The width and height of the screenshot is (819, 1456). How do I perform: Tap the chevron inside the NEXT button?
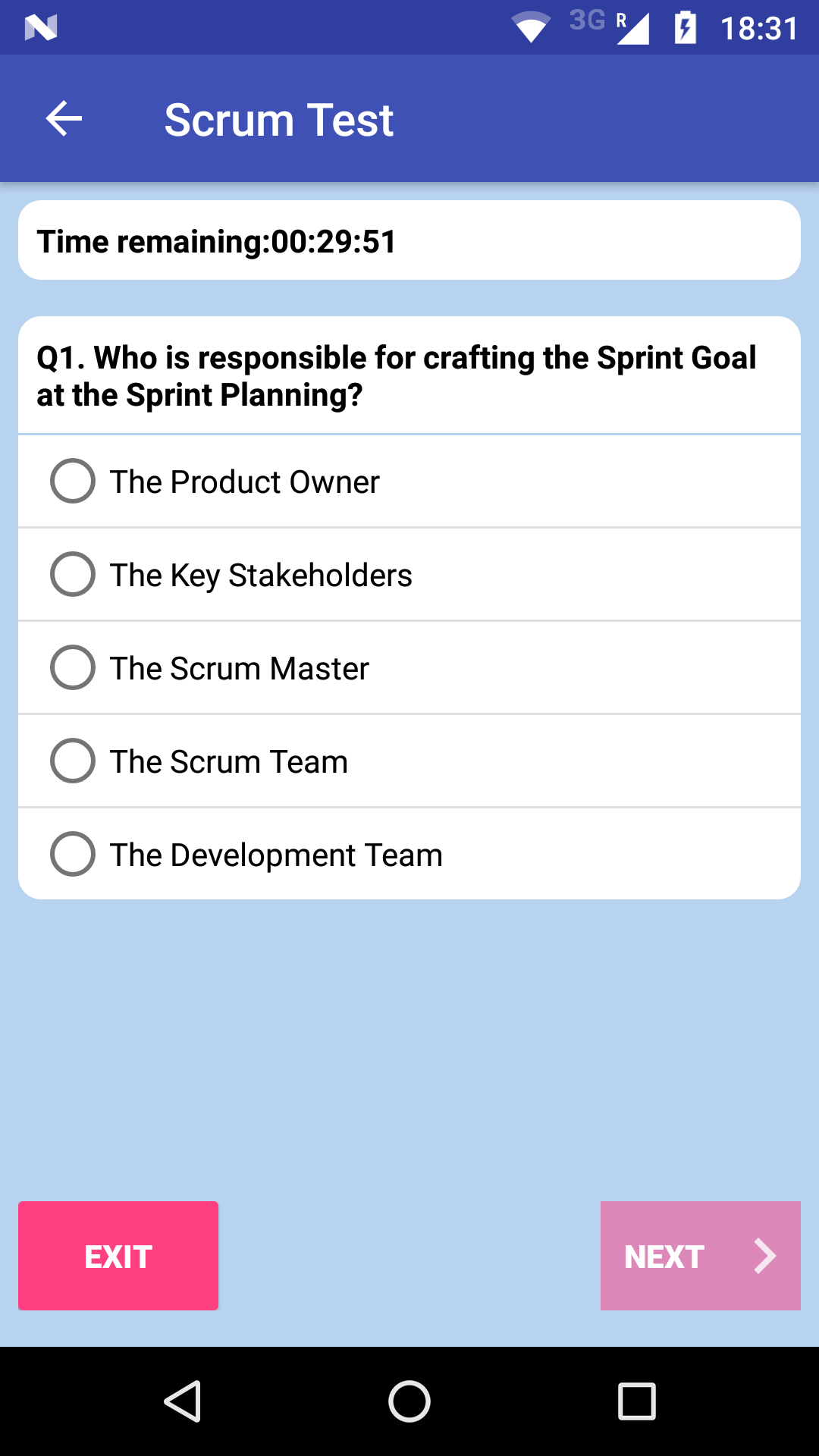[x=764, y=1257]
